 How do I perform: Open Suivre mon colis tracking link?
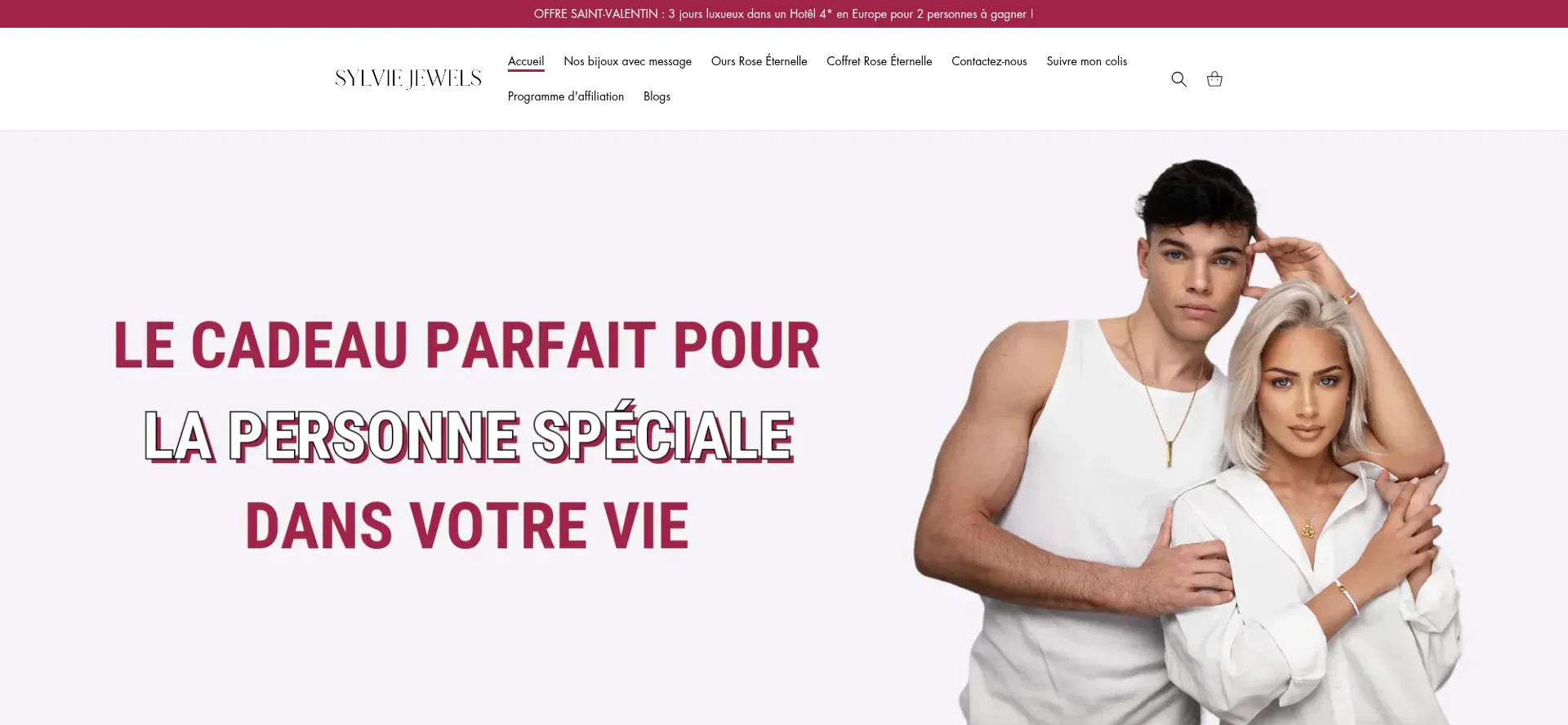(1086, 61)
